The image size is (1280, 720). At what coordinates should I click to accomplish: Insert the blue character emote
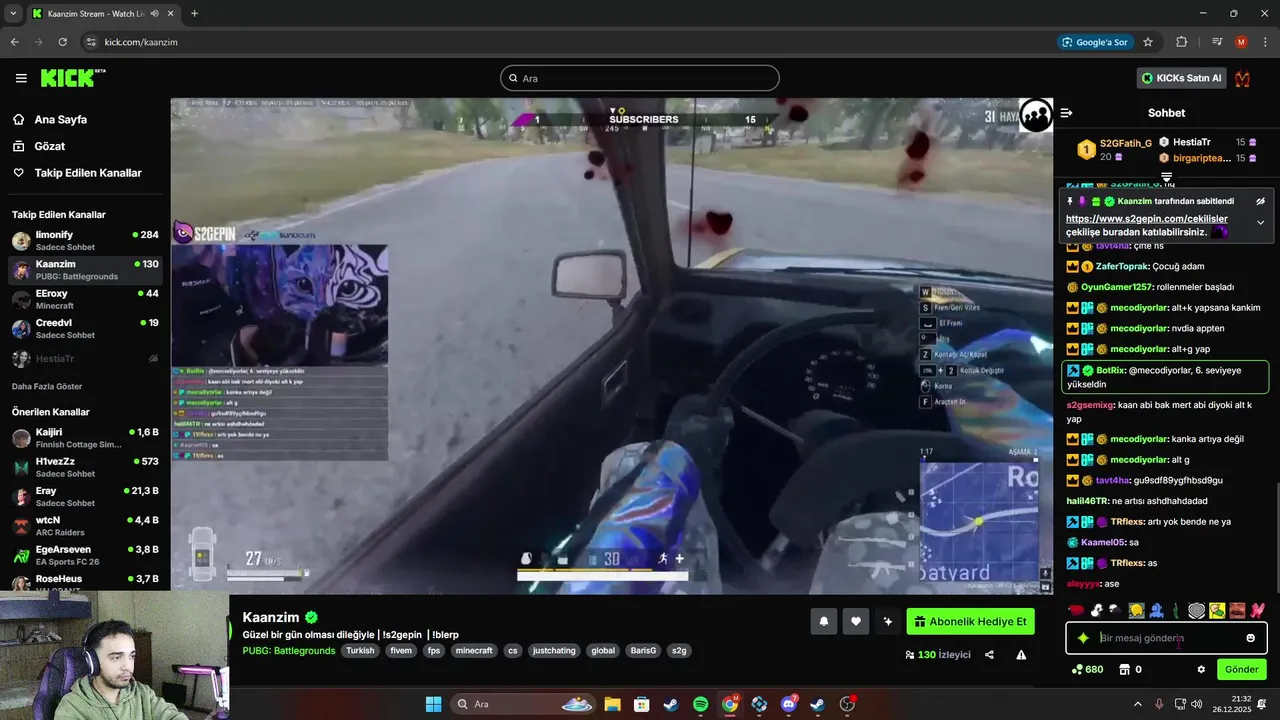click(1156, 610)
